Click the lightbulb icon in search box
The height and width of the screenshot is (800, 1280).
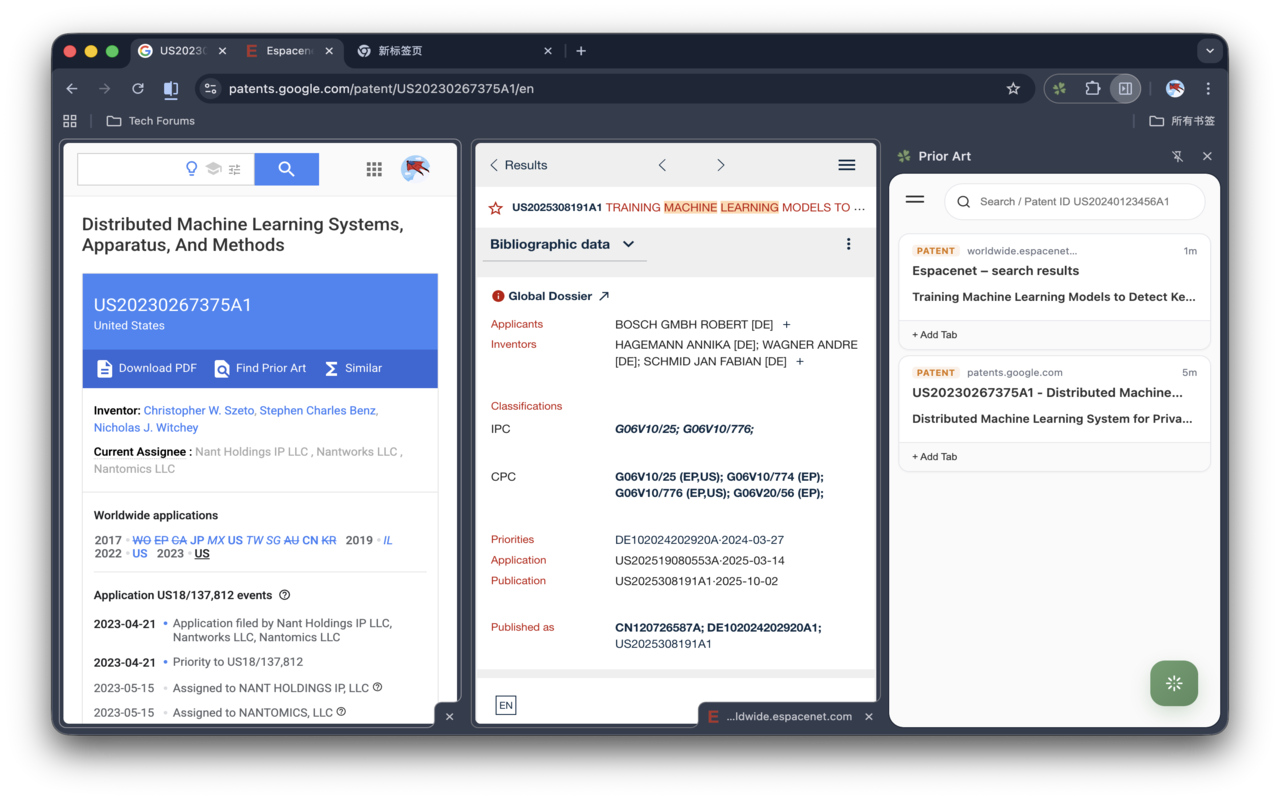pos(192,169)
